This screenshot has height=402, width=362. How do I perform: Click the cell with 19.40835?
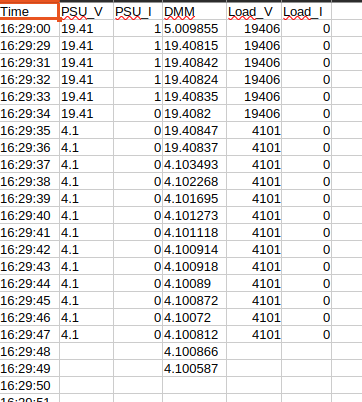tap(195, 97)
